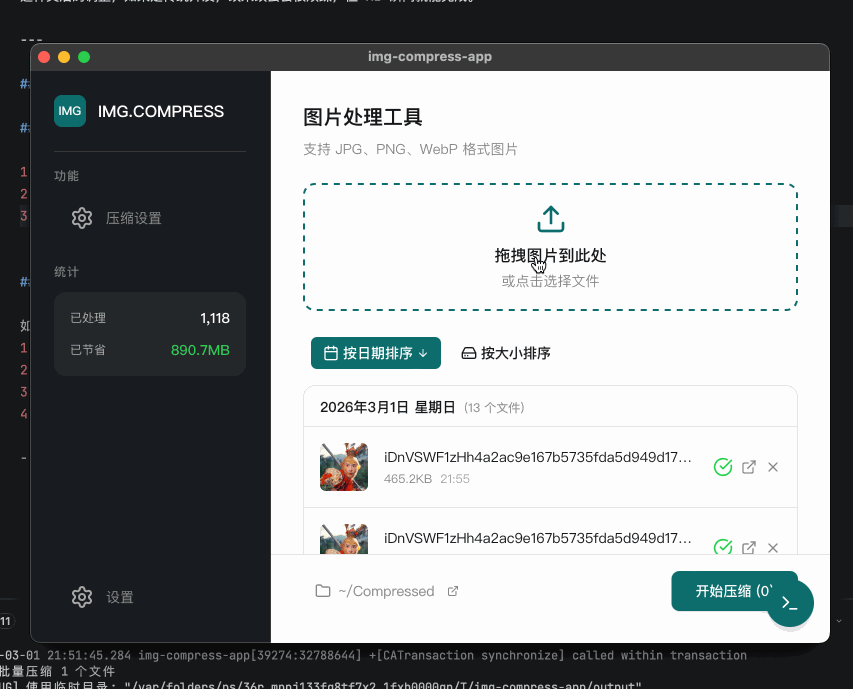Open first file in external viewer

749,467
